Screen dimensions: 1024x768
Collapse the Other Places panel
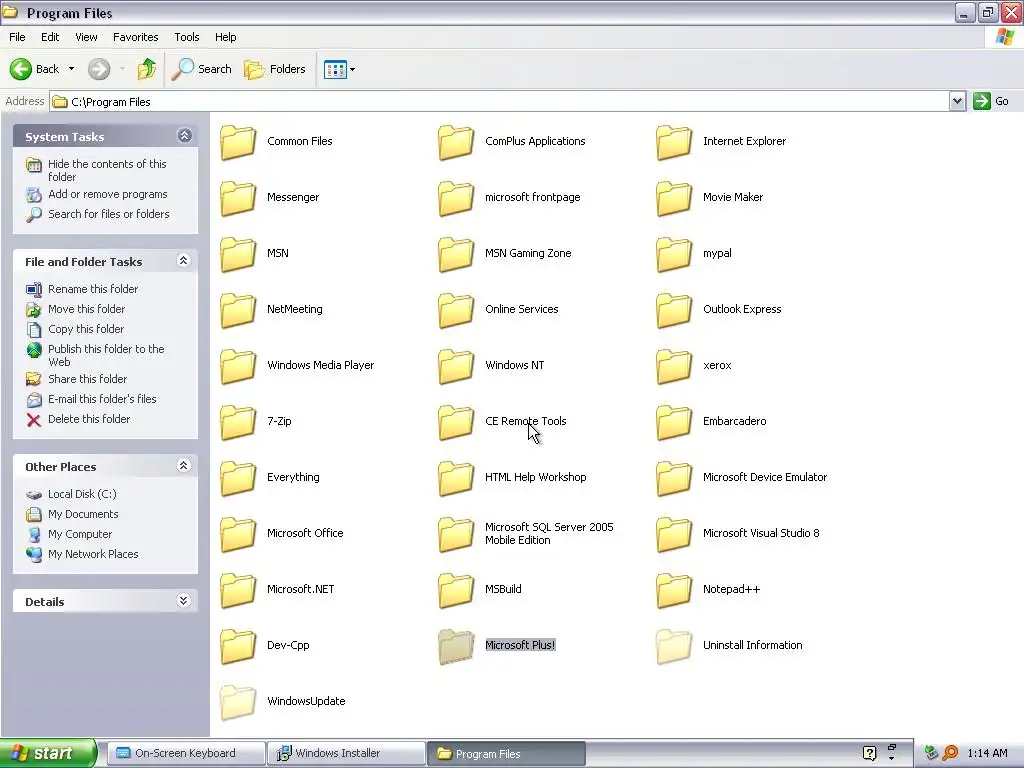pos(184,466)
